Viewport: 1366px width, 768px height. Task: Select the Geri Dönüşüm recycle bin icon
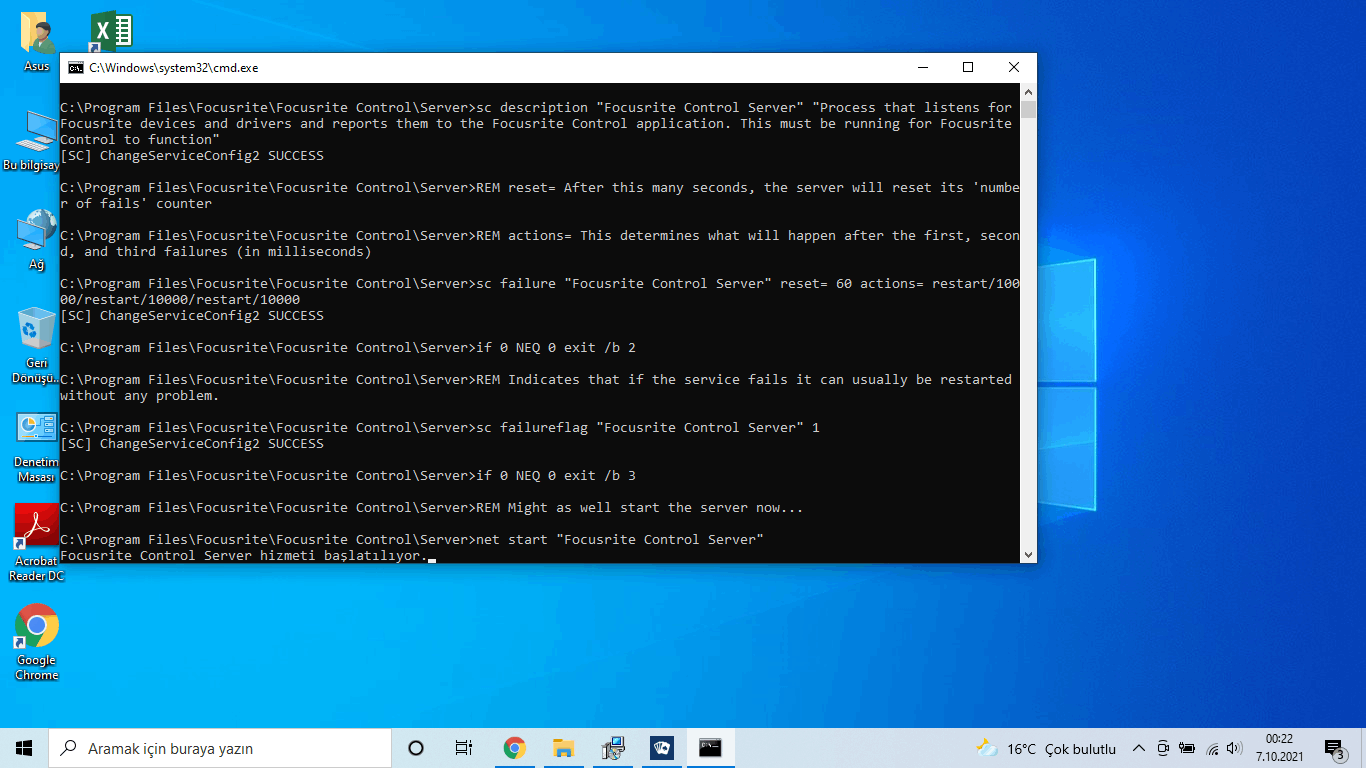tap(37, 345)
